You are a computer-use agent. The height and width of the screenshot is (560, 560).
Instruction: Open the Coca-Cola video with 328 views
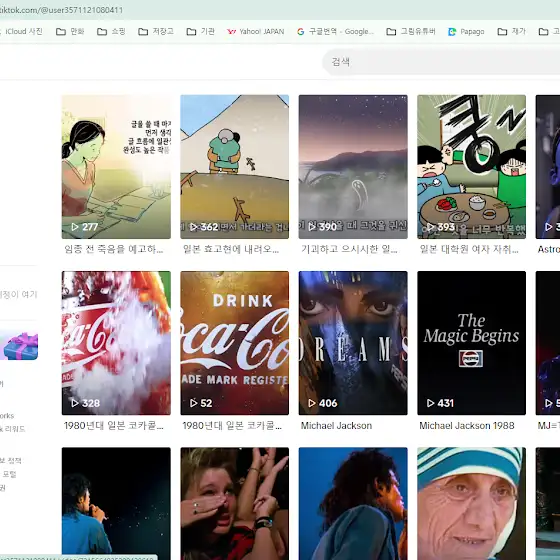[x=116, y=343]
